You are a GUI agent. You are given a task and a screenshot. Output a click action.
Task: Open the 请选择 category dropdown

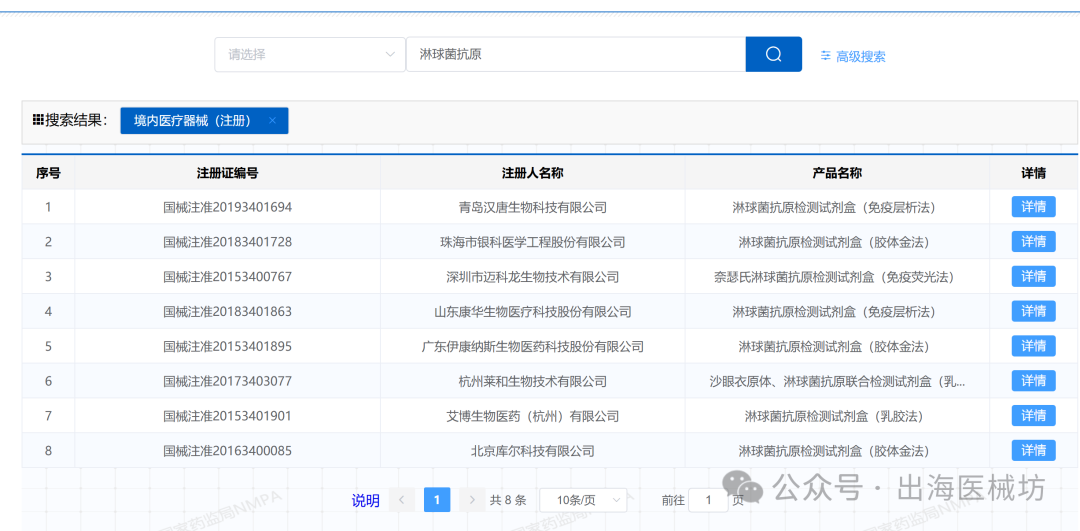pos(310,54)
